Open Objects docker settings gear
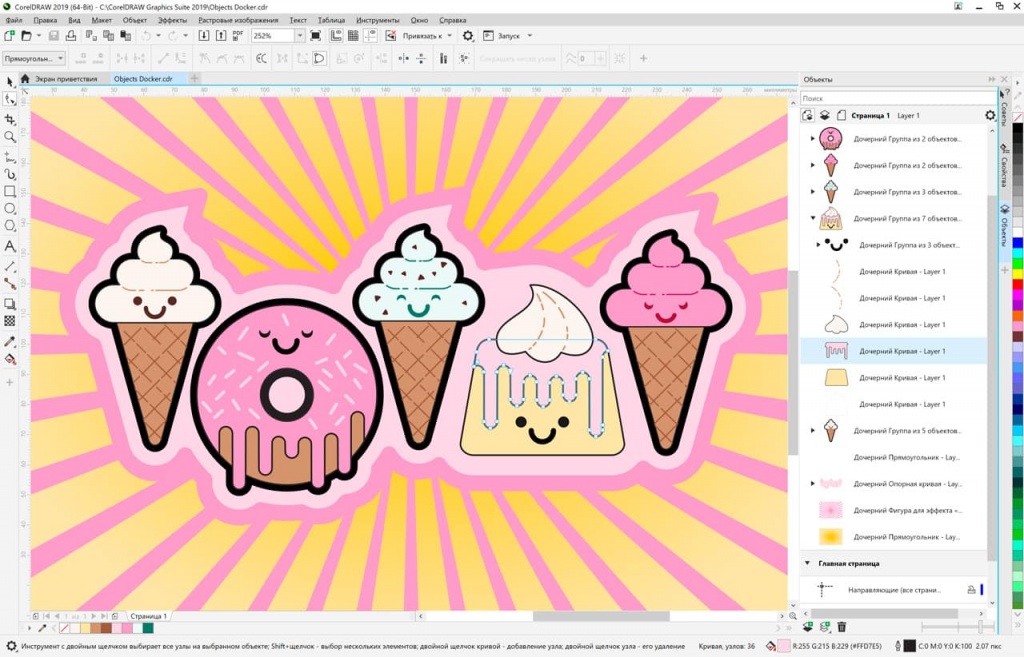 tap(990, 116)
